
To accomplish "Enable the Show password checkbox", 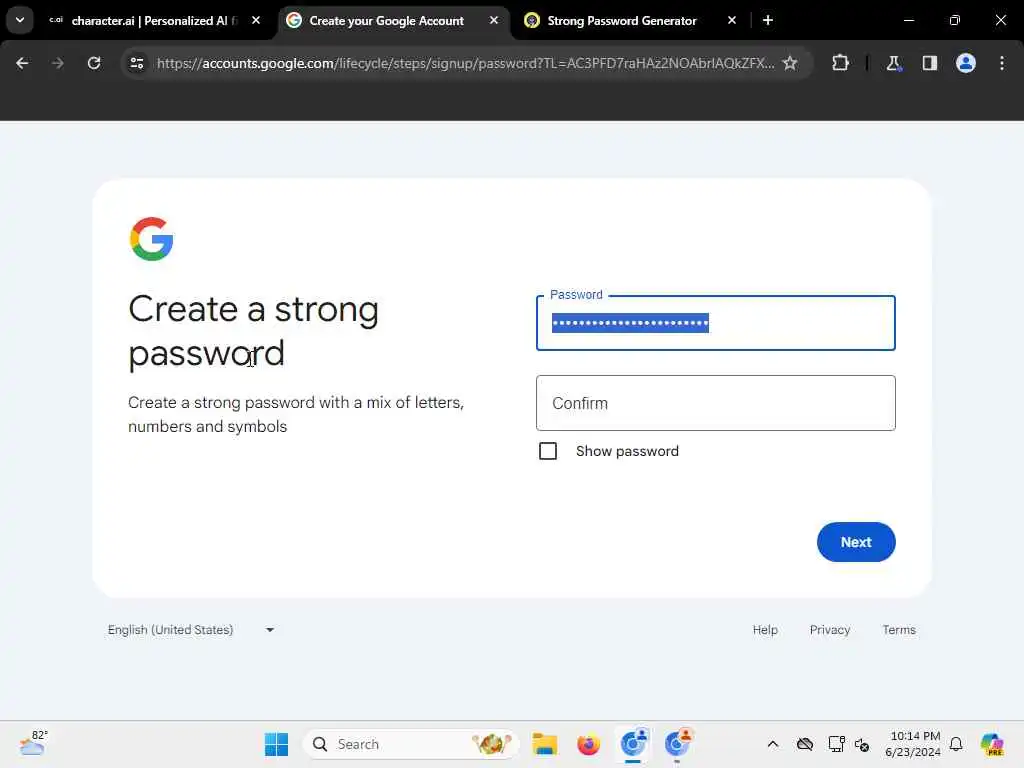I will (548, 451).
